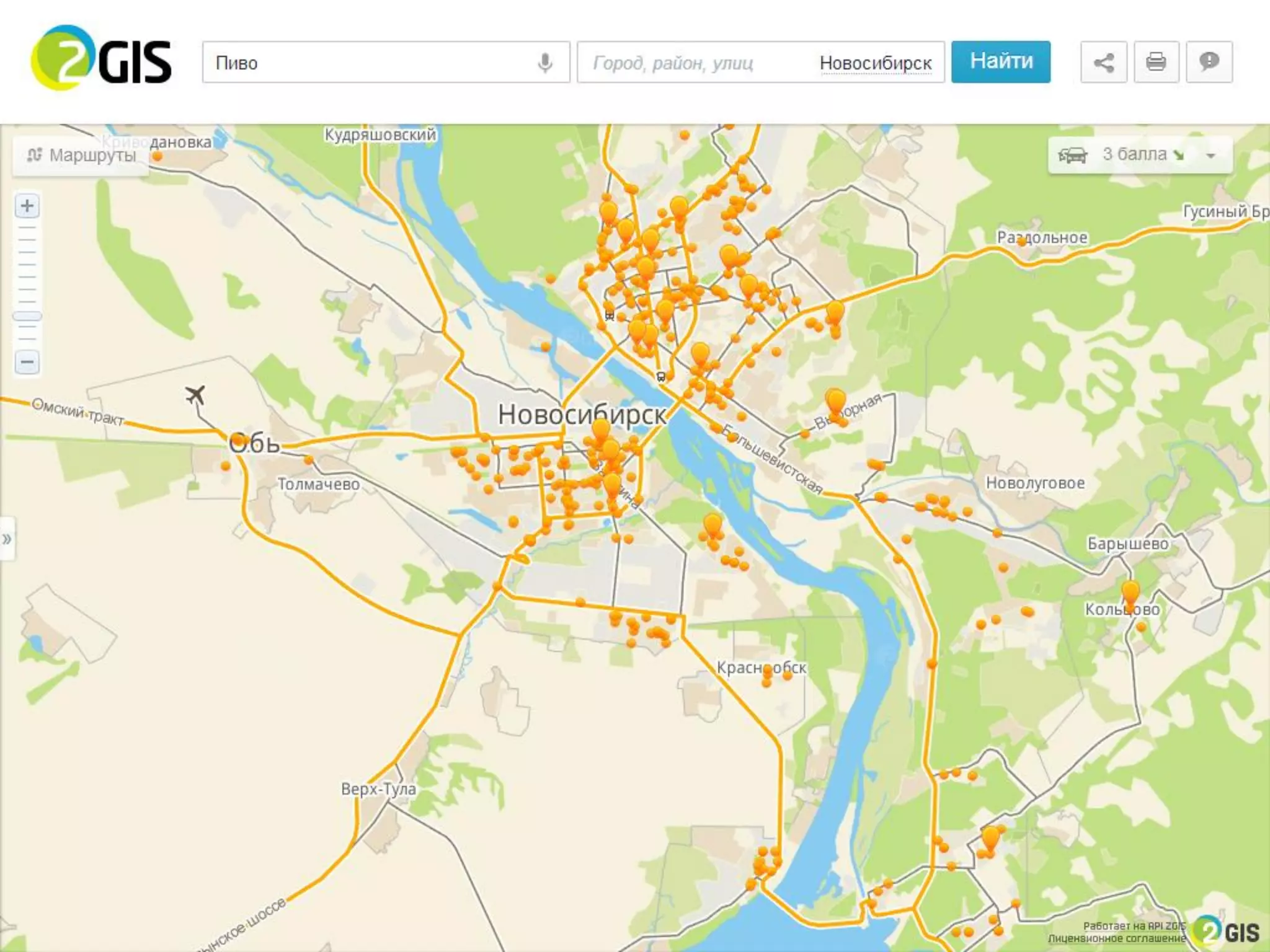The width and height of the screenshot is (1270, 952).
Task: Click the microphone voice search icon
Action: coord(544,63)
